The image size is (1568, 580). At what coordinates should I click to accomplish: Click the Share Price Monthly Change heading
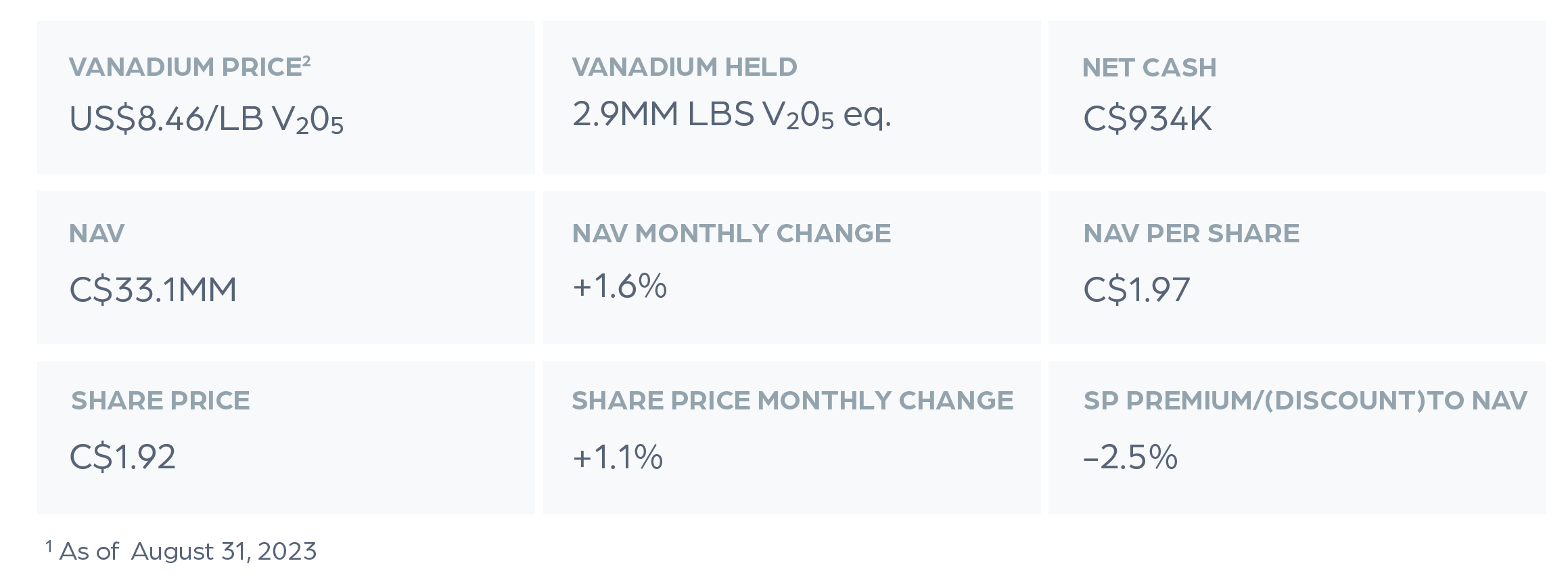tap(793, 401)
